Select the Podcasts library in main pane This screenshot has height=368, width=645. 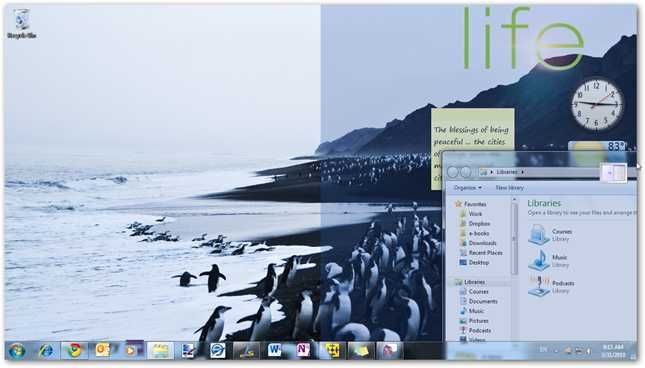(552, 286)
